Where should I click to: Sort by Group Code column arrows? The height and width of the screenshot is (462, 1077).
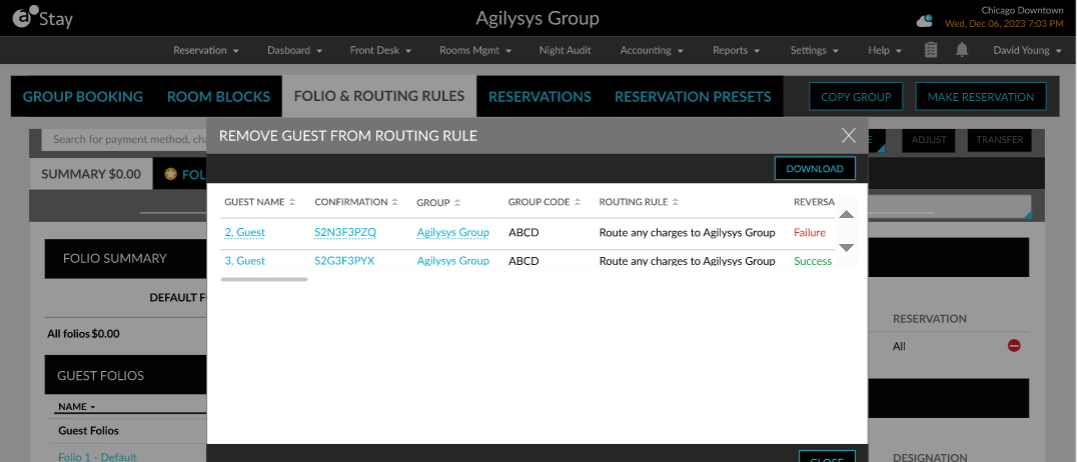click(578, 203)
